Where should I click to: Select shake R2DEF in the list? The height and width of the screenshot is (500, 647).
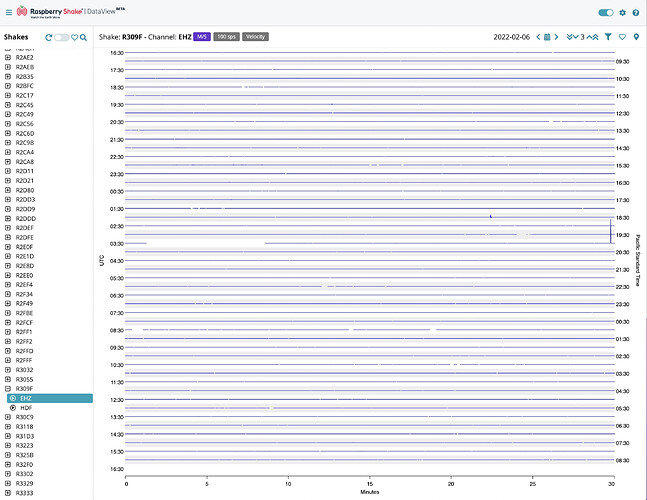pyautogui.click(x=25, y=228)
